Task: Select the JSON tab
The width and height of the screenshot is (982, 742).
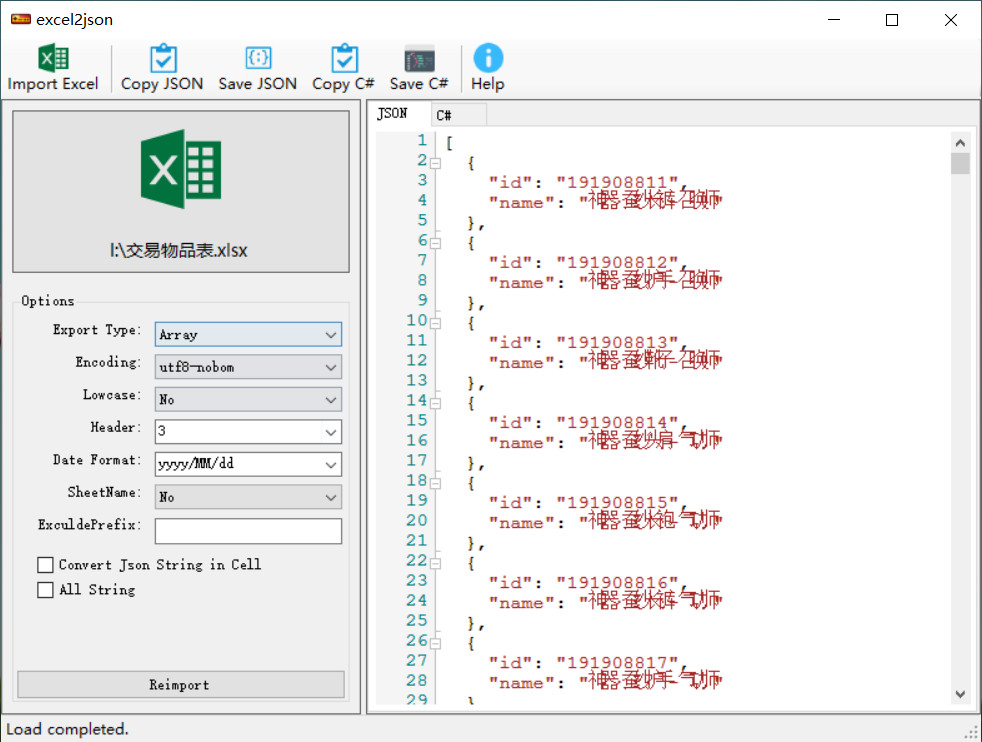Action: point(392,114)
